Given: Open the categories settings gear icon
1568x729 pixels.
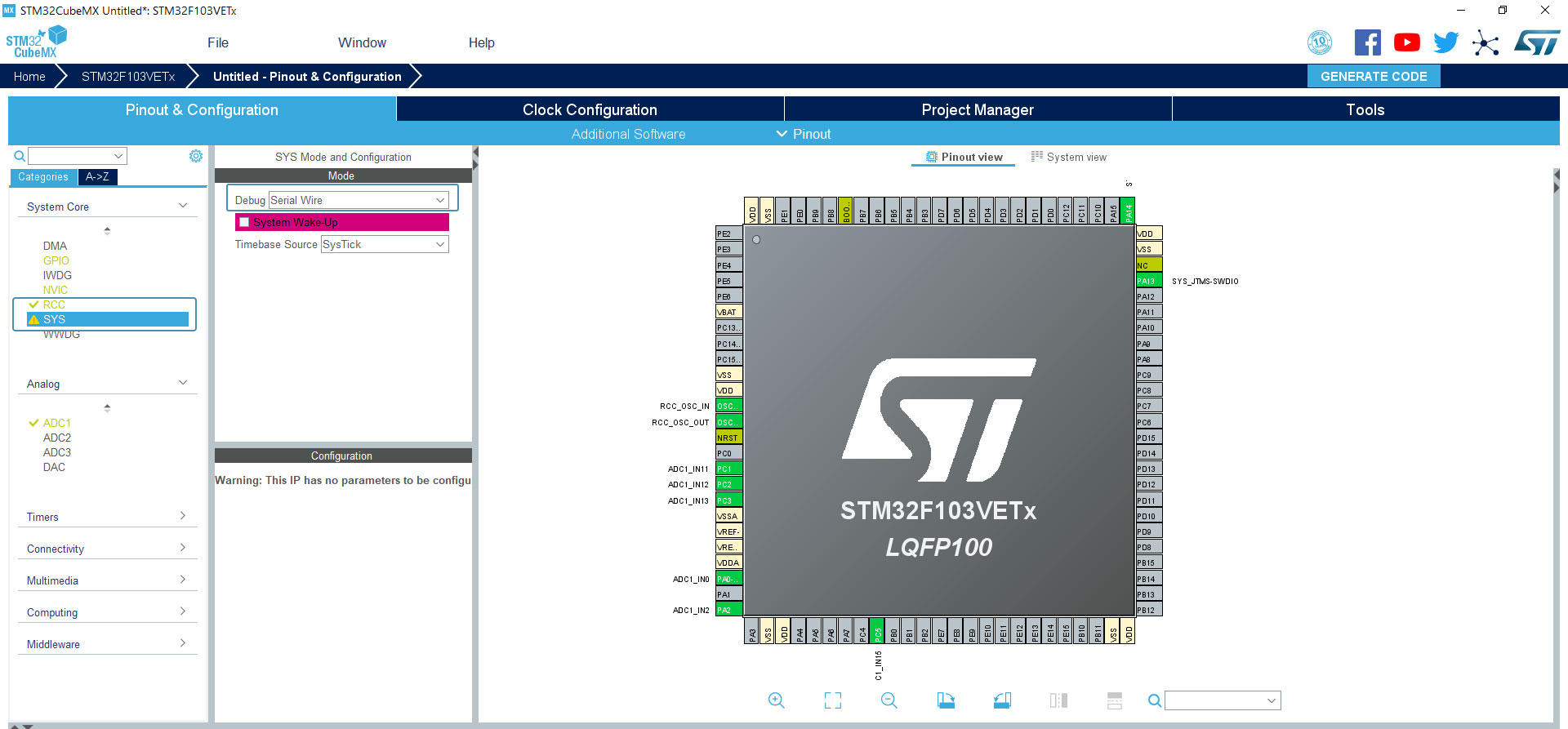Looking at the screenshot, I should [x=196, y=156].
